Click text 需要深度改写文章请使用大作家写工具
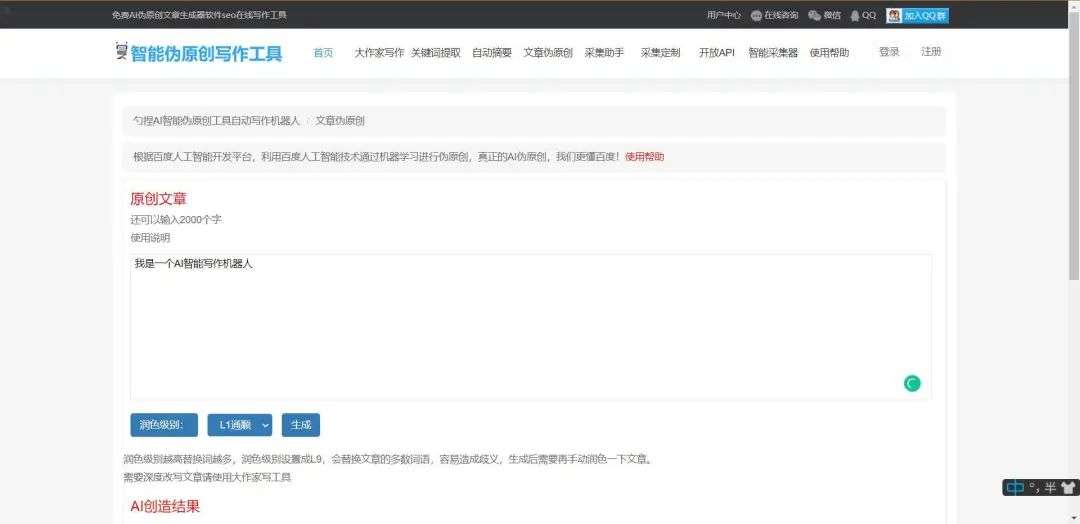This screenshot has width=1080, height=524. [207, 477]
